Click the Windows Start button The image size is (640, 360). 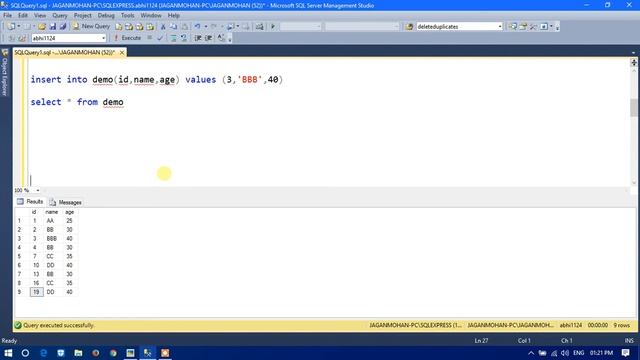[x=8, y=353]
